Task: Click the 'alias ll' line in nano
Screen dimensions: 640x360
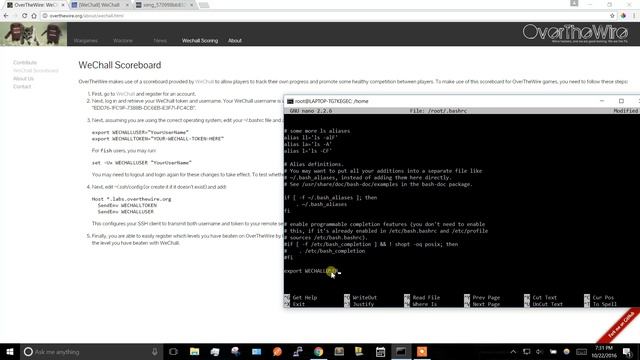Action: (x=311, y=138)
